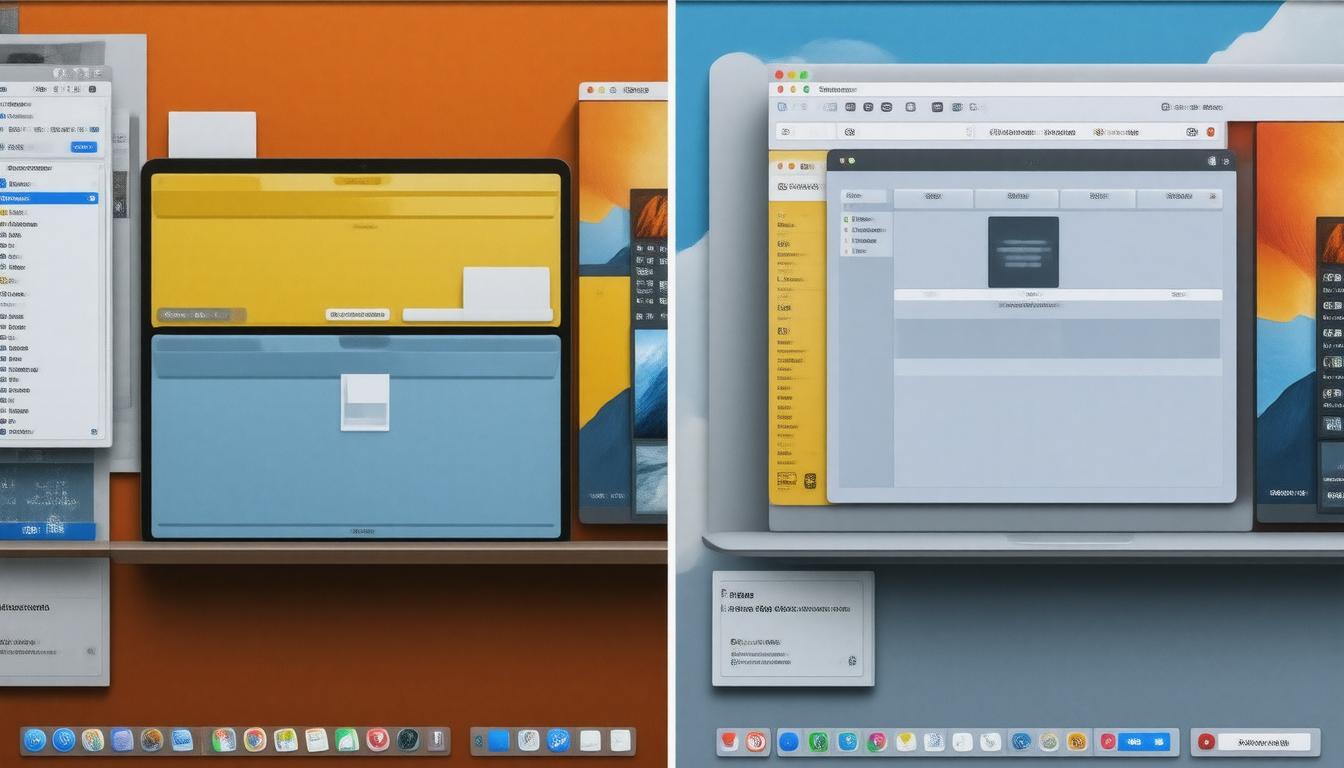The width and height of the screenshot is (1344, 768).
Task: Open the stepper control in browser address bar
Action: pos(969,132)
